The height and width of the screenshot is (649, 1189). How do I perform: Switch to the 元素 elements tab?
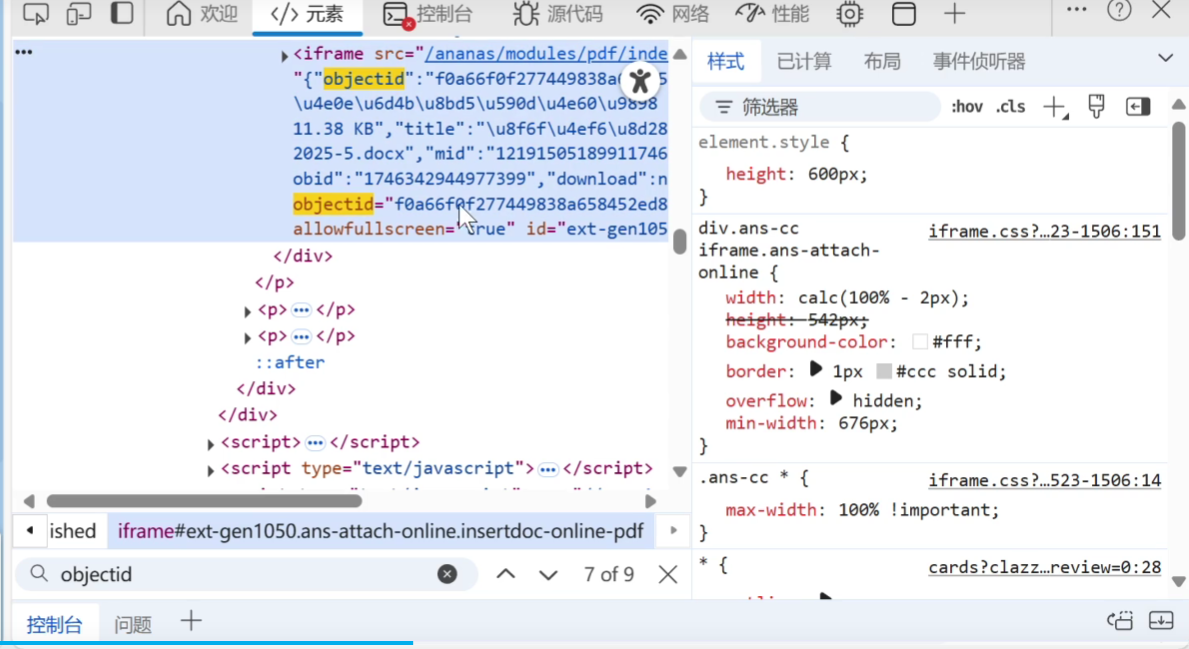coord(307,14)
